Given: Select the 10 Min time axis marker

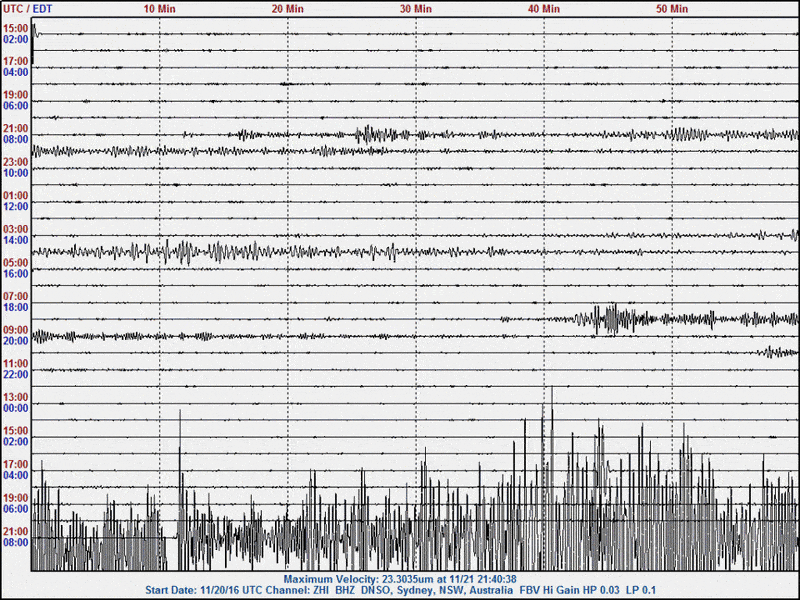Looking at the screenshot, I should pyautogui.click(x=160, y=8).
